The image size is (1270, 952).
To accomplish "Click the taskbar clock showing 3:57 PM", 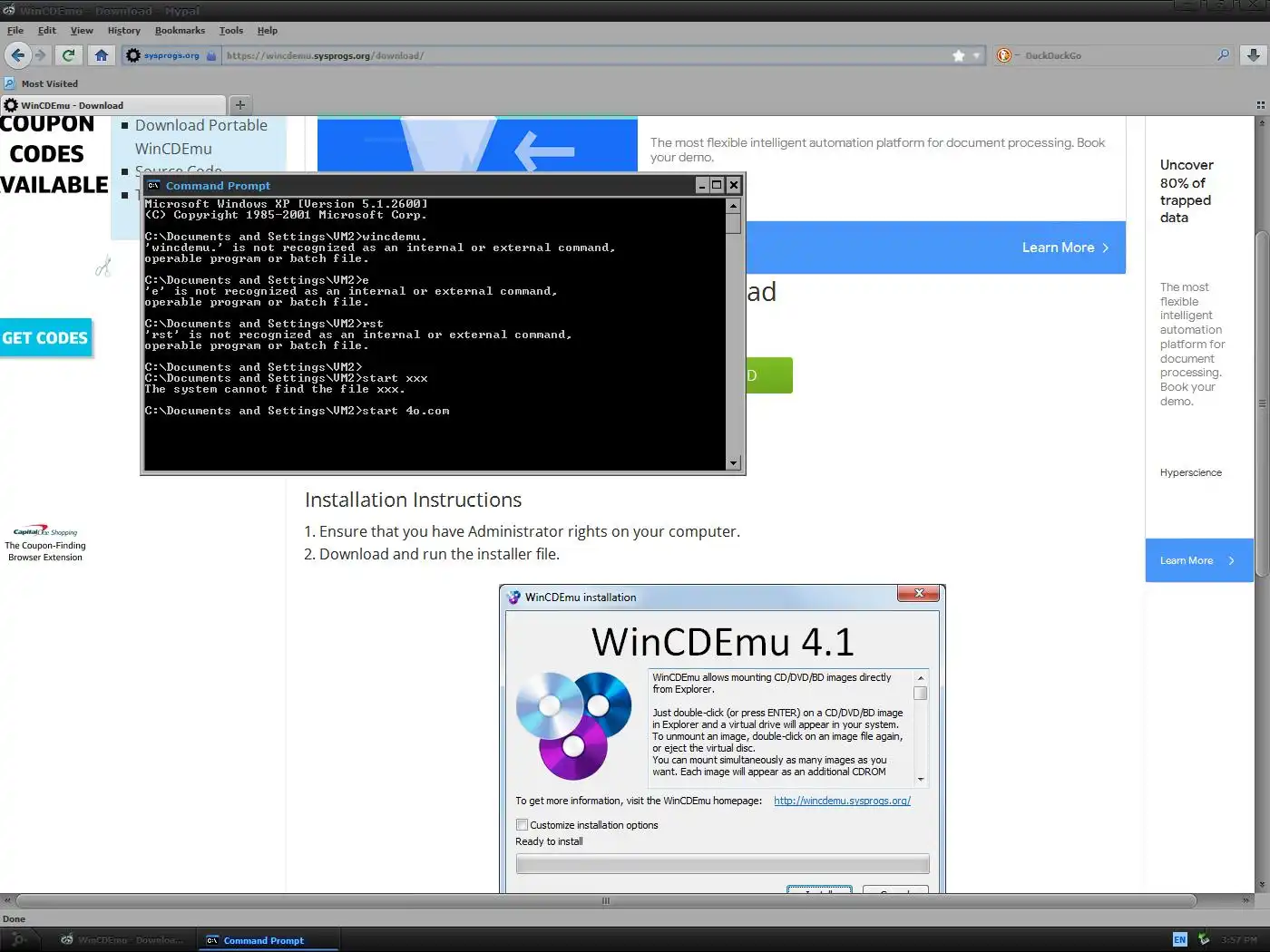I will [x=1239, y=940].
